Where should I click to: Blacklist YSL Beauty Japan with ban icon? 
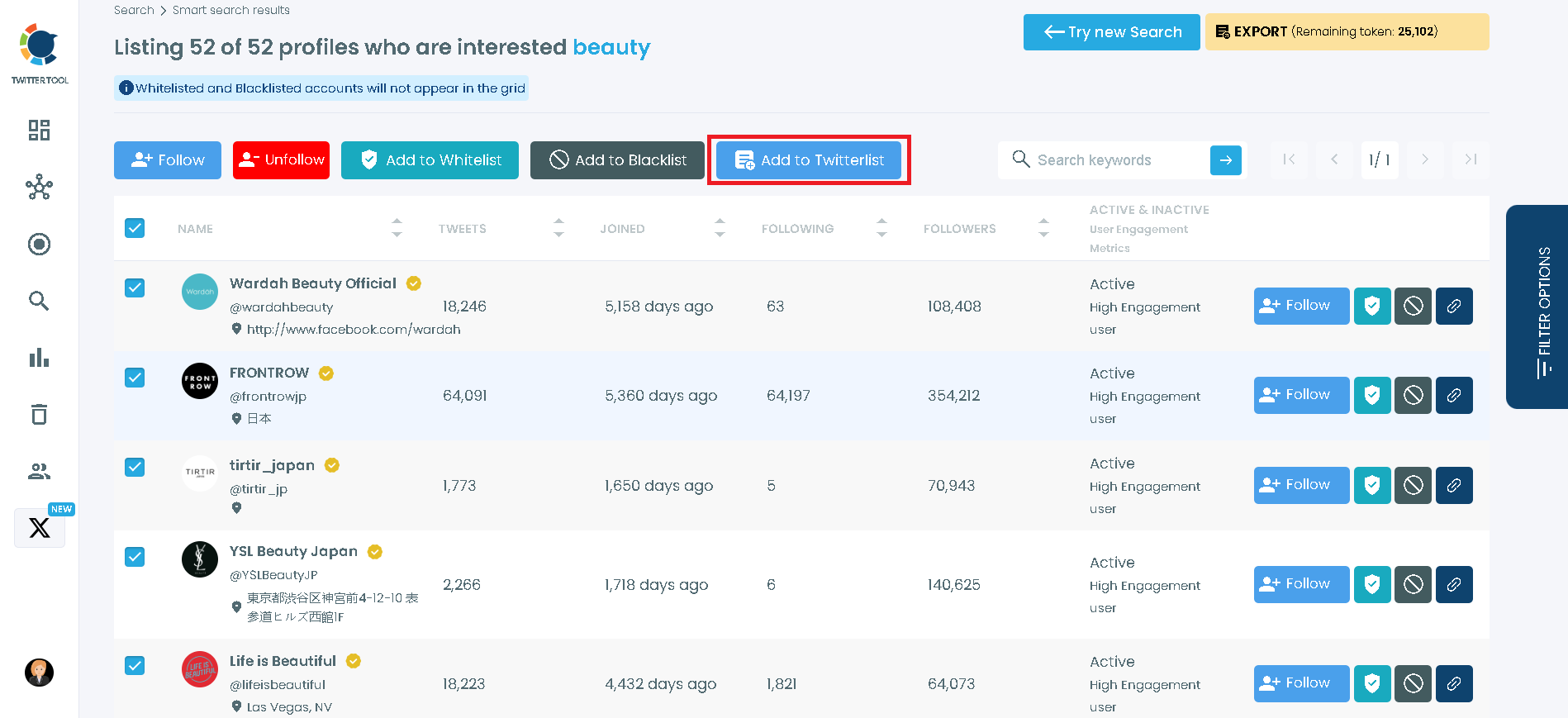tap(1414, 584)
